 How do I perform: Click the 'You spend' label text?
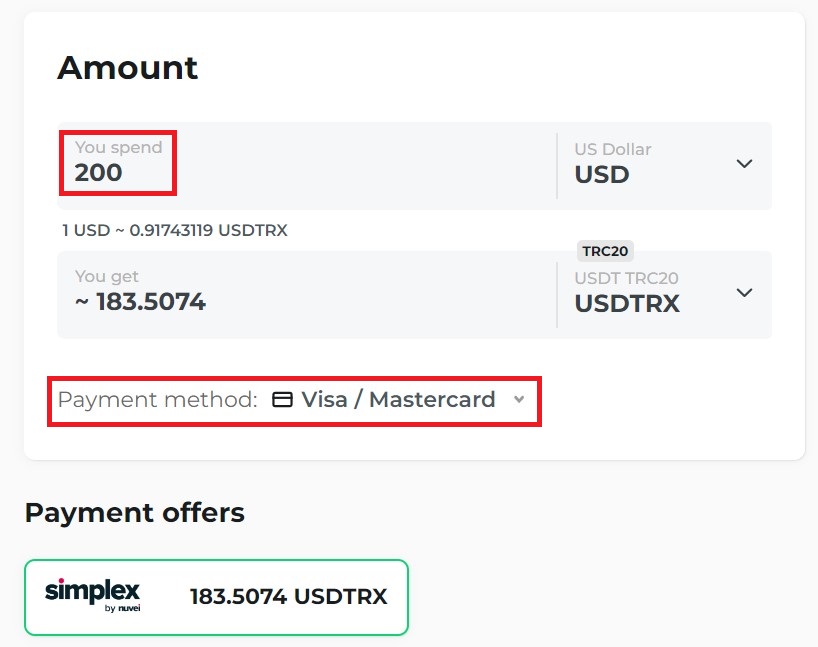coord(118,148)
